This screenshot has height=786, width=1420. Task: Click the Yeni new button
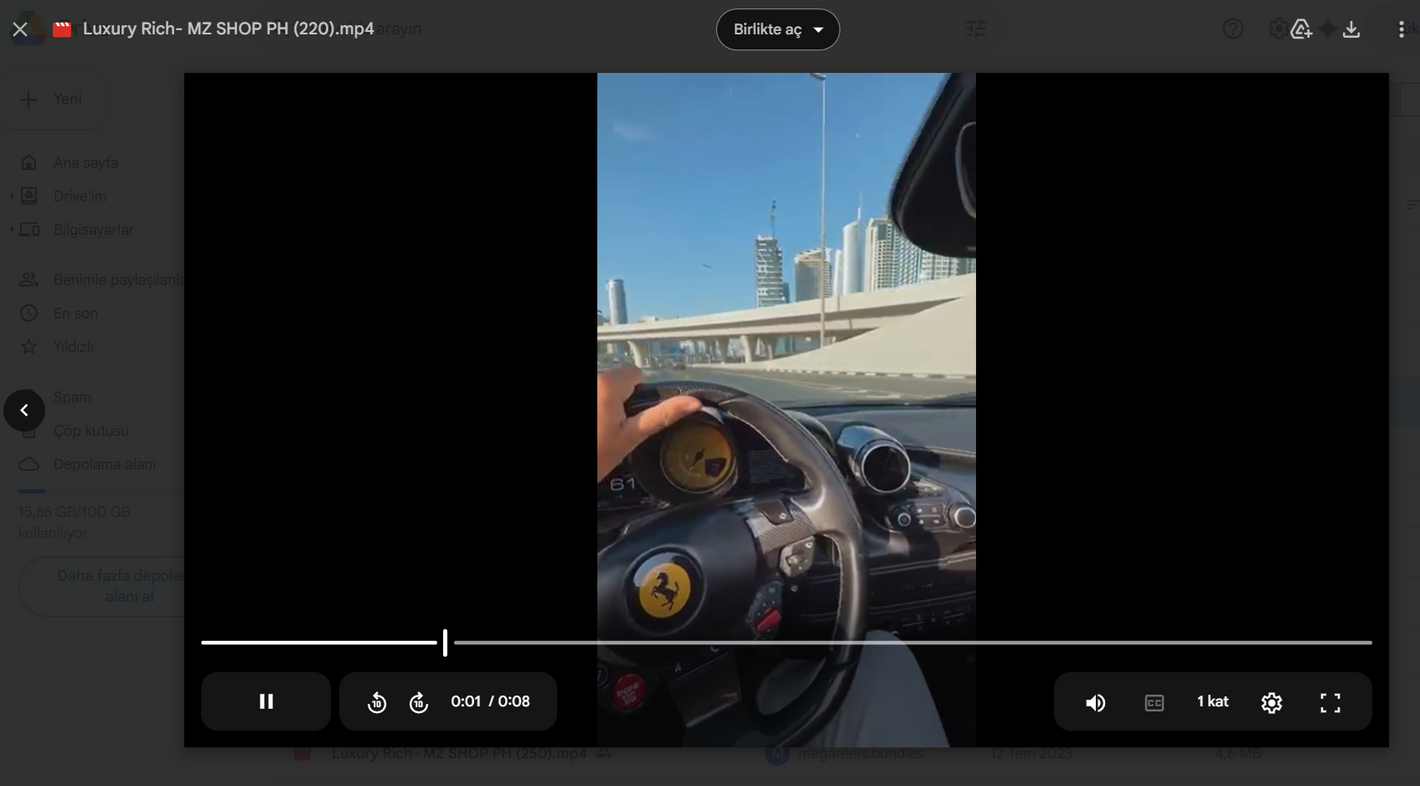point(54,99)
